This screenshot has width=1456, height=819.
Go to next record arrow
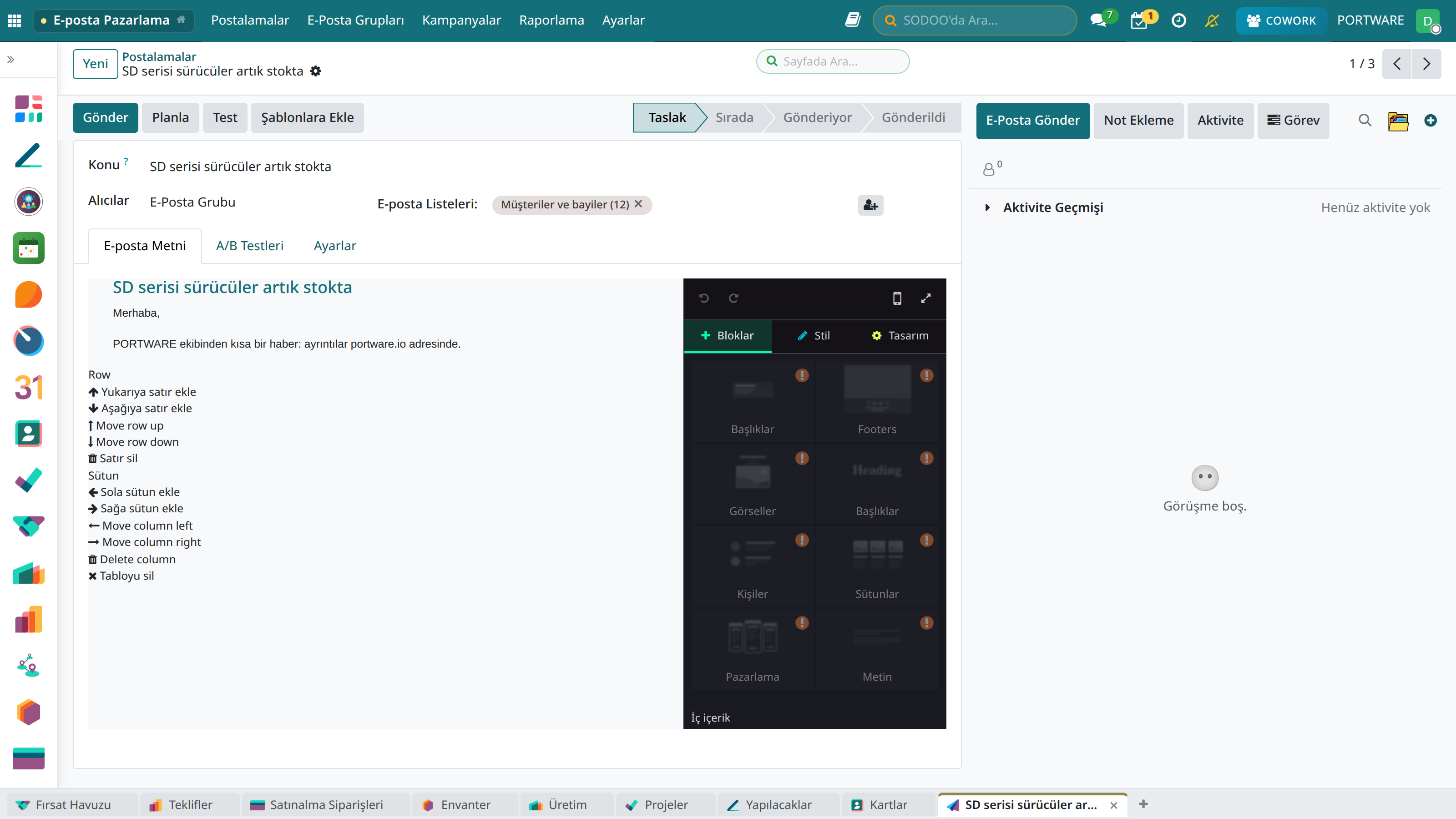[1426, 64]
